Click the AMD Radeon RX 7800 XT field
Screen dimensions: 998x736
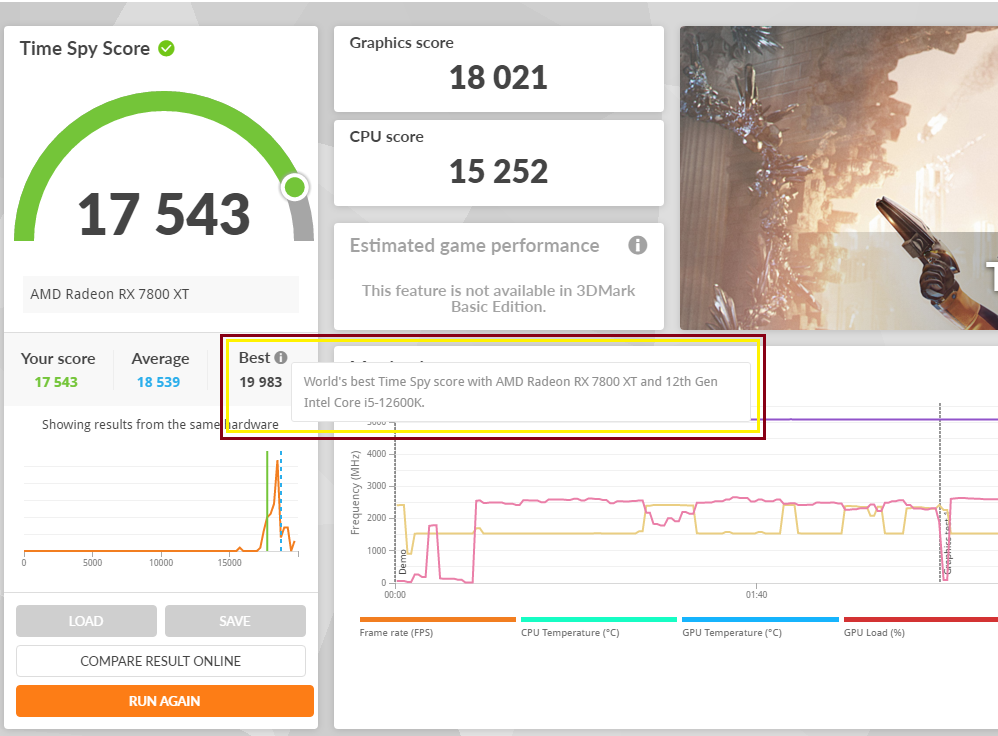(160, 294)
